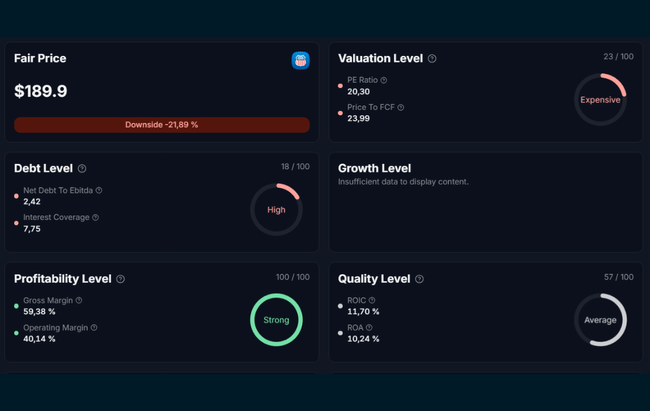Select the High debt level gauge
Screen dimensions: 650x411
coord(276,210)
